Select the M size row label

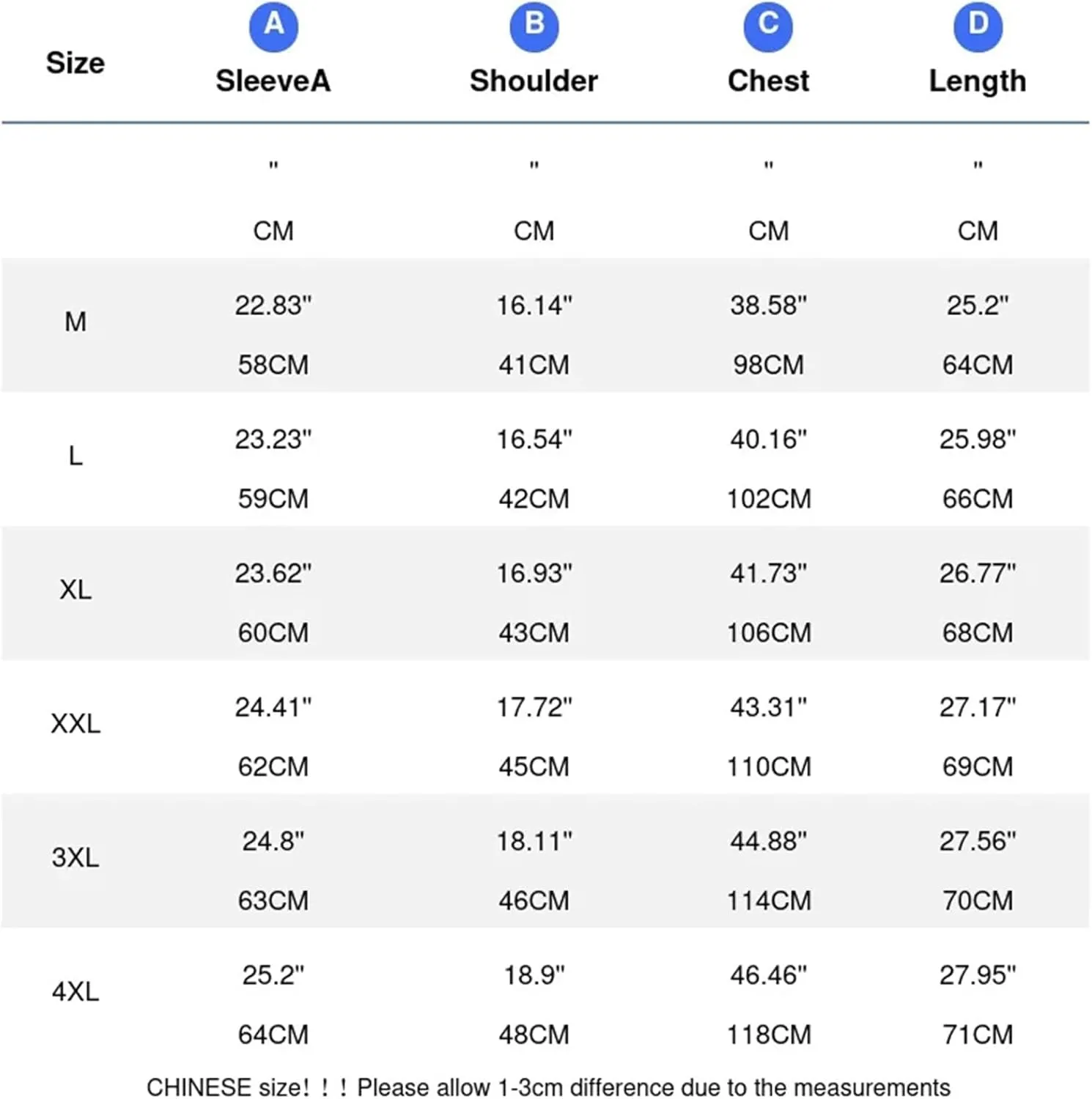click(x=75, y=322)
